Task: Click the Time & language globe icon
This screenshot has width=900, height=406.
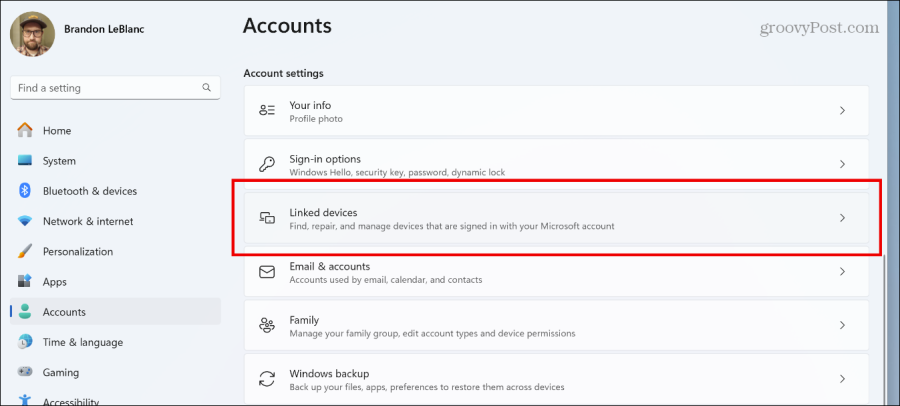Action: 25,342
